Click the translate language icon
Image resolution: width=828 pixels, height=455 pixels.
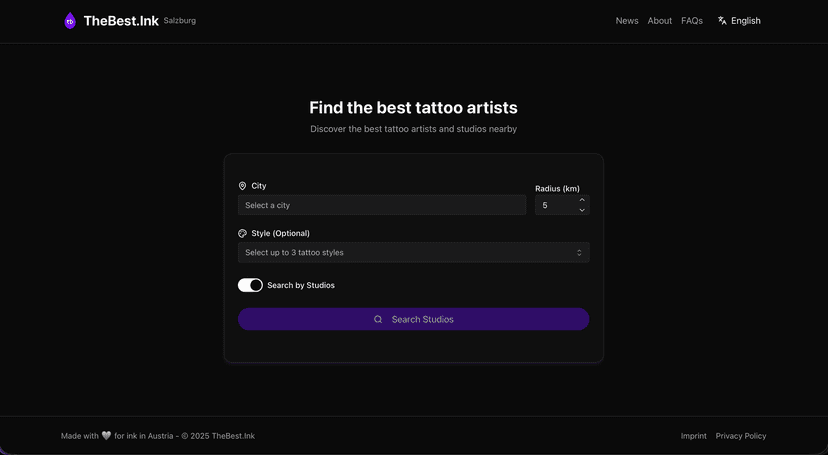click(x=722, y=20)
